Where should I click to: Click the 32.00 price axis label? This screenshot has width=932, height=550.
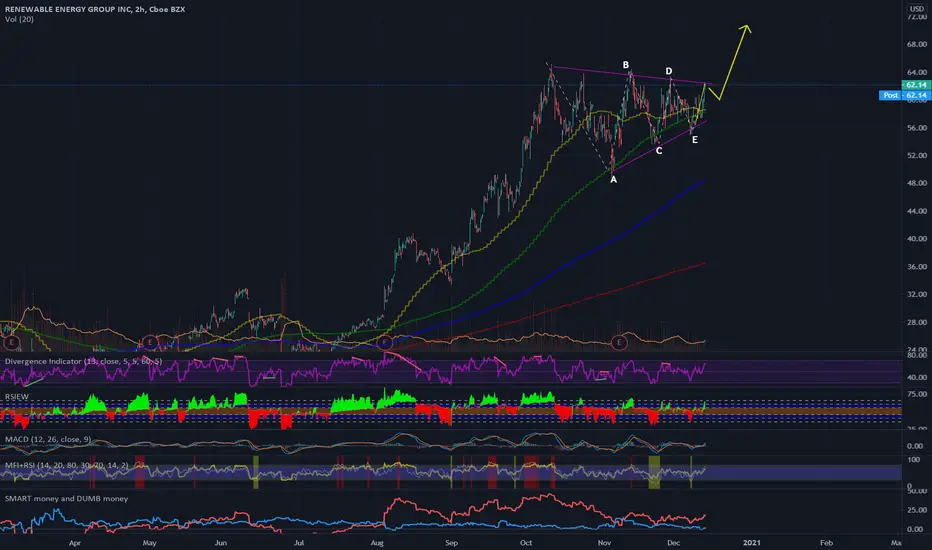click(x=917, y=294)
